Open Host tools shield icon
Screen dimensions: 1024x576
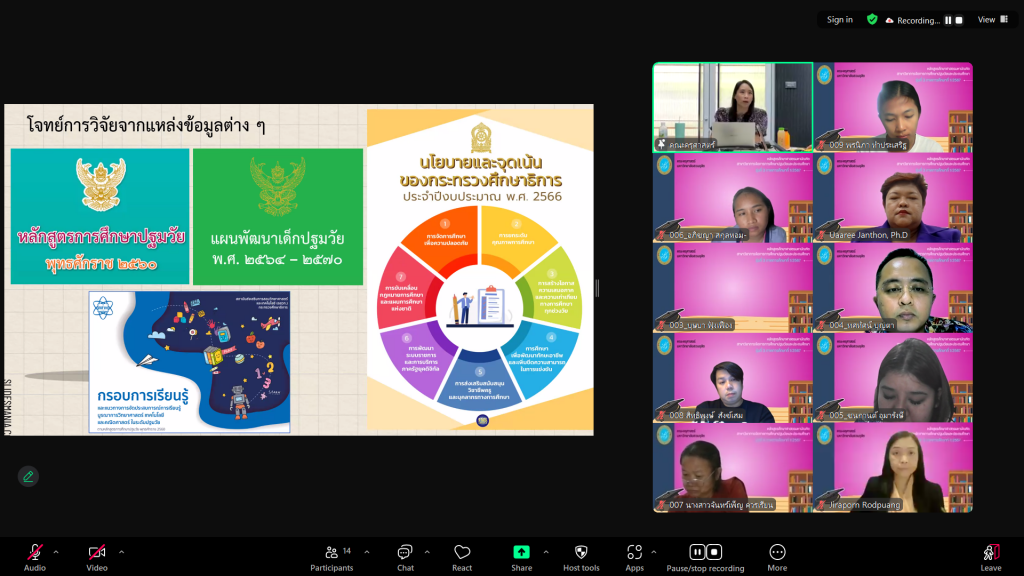581,553
